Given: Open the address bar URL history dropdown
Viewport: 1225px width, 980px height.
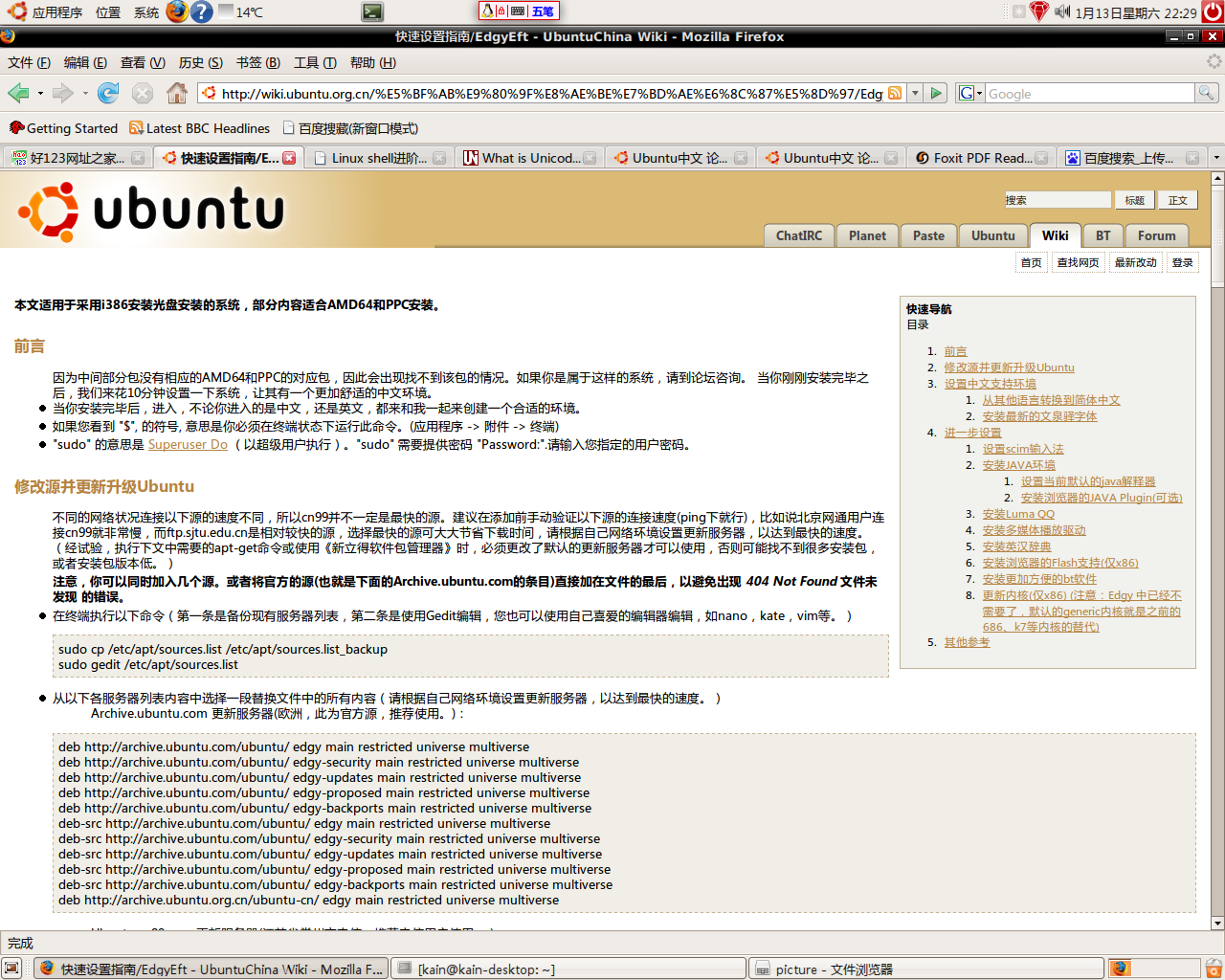Looking at the screenshot, I should click(x=915, y=93).
